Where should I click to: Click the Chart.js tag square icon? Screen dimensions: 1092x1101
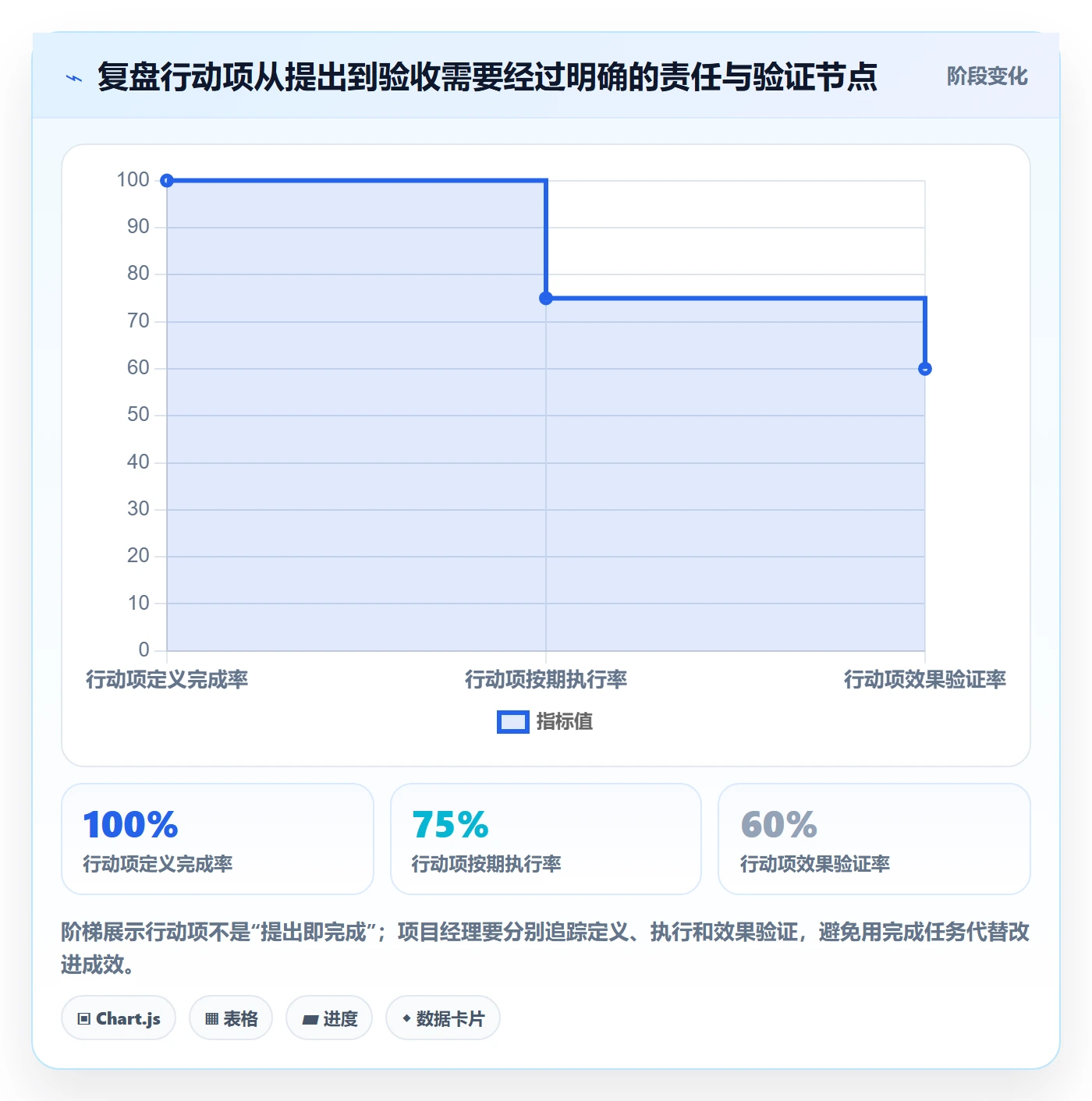pyautogui.click(x=84, y=1019)
